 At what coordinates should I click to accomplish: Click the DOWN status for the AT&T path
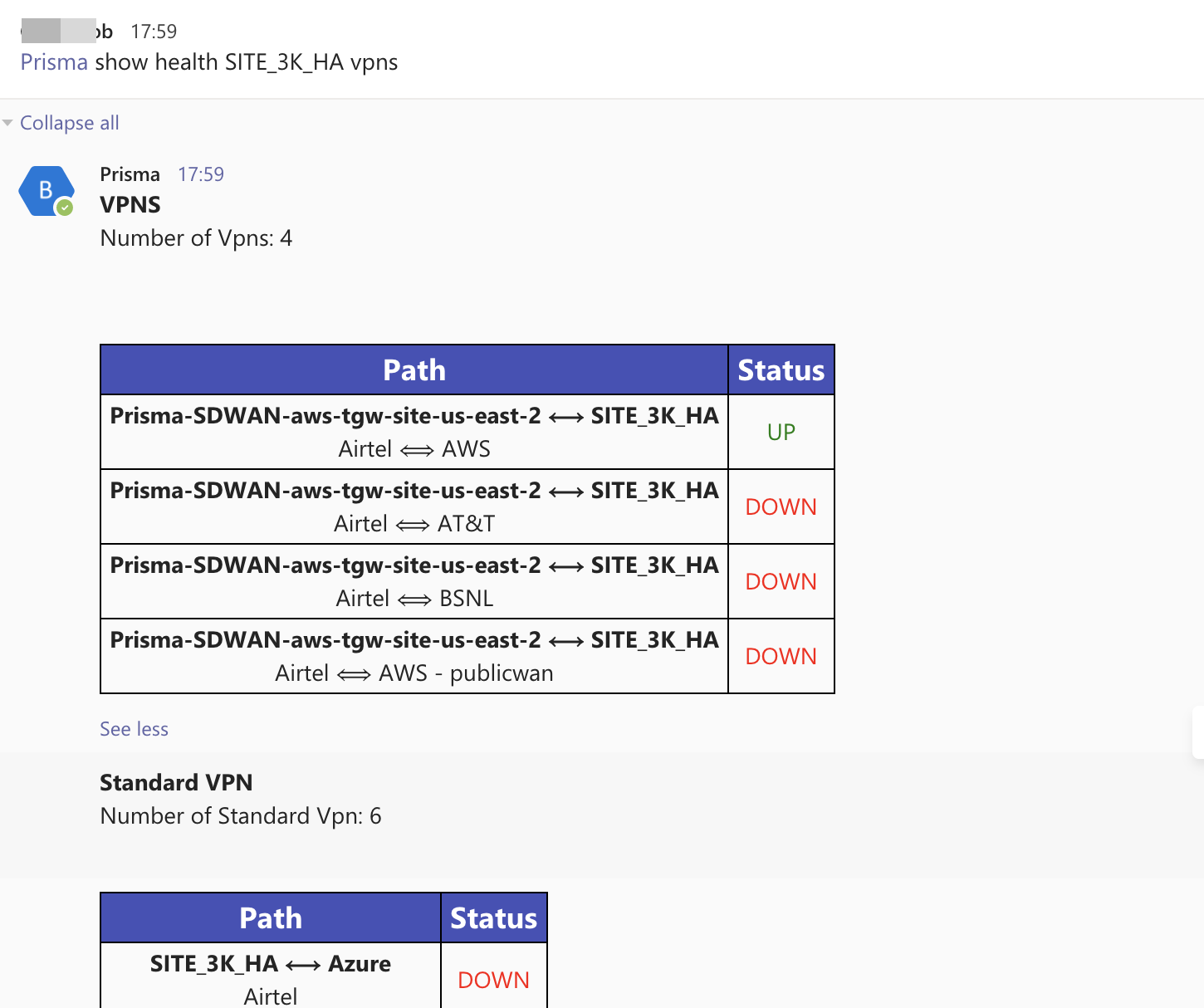tap(781, 506)
